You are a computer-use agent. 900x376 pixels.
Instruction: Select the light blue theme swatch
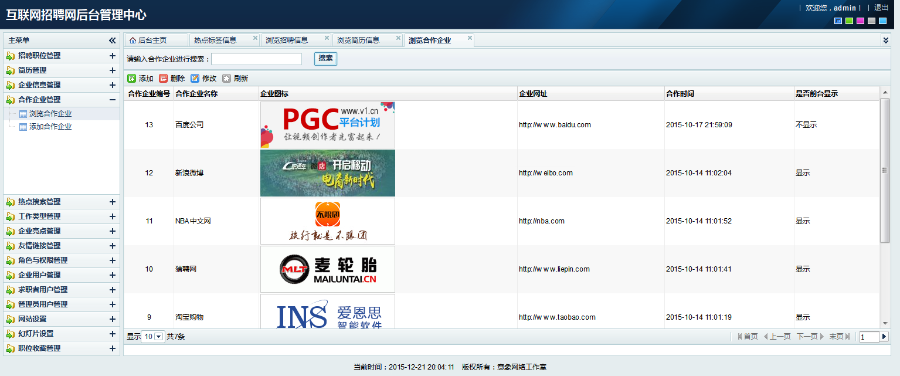883,21
